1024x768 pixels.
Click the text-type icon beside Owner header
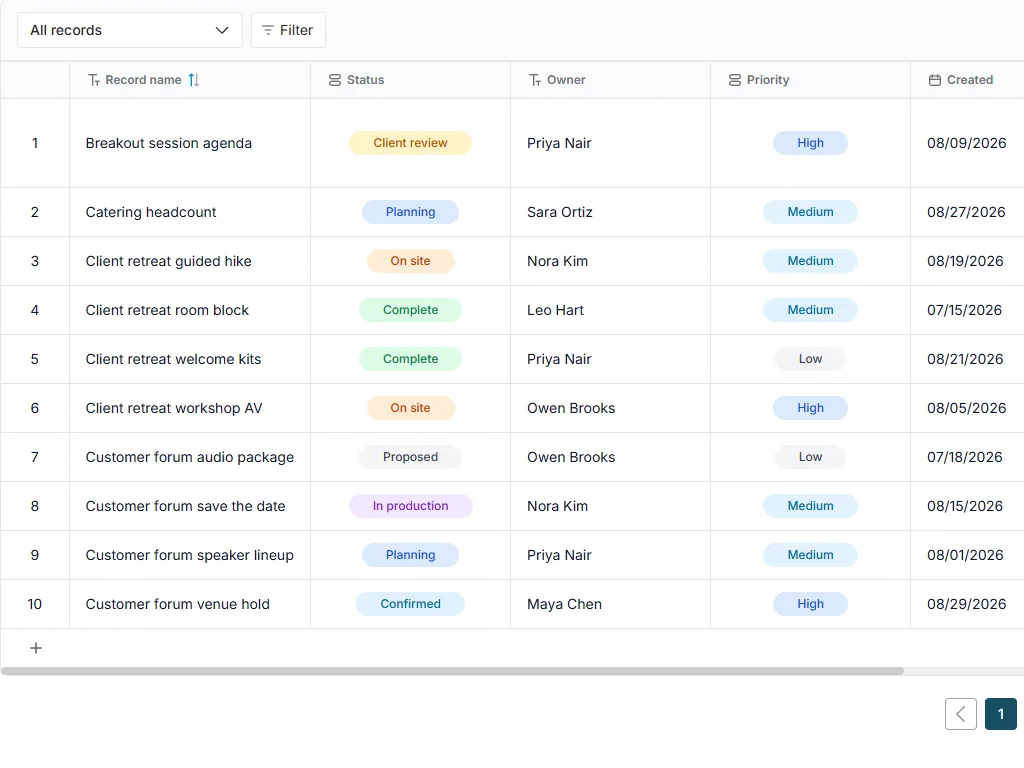coord(535,80)
